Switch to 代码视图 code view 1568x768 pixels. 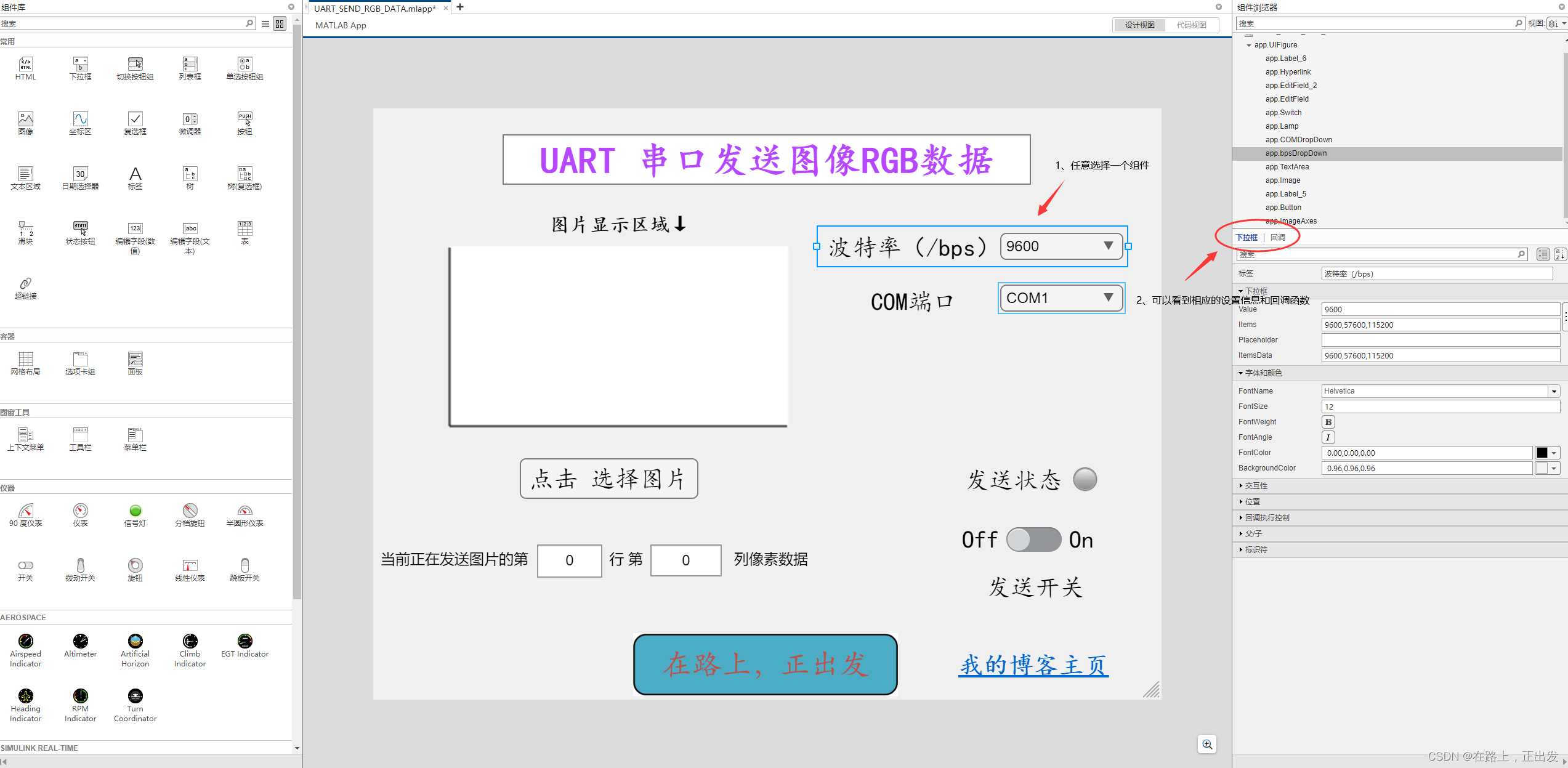tap(1191, 25)
